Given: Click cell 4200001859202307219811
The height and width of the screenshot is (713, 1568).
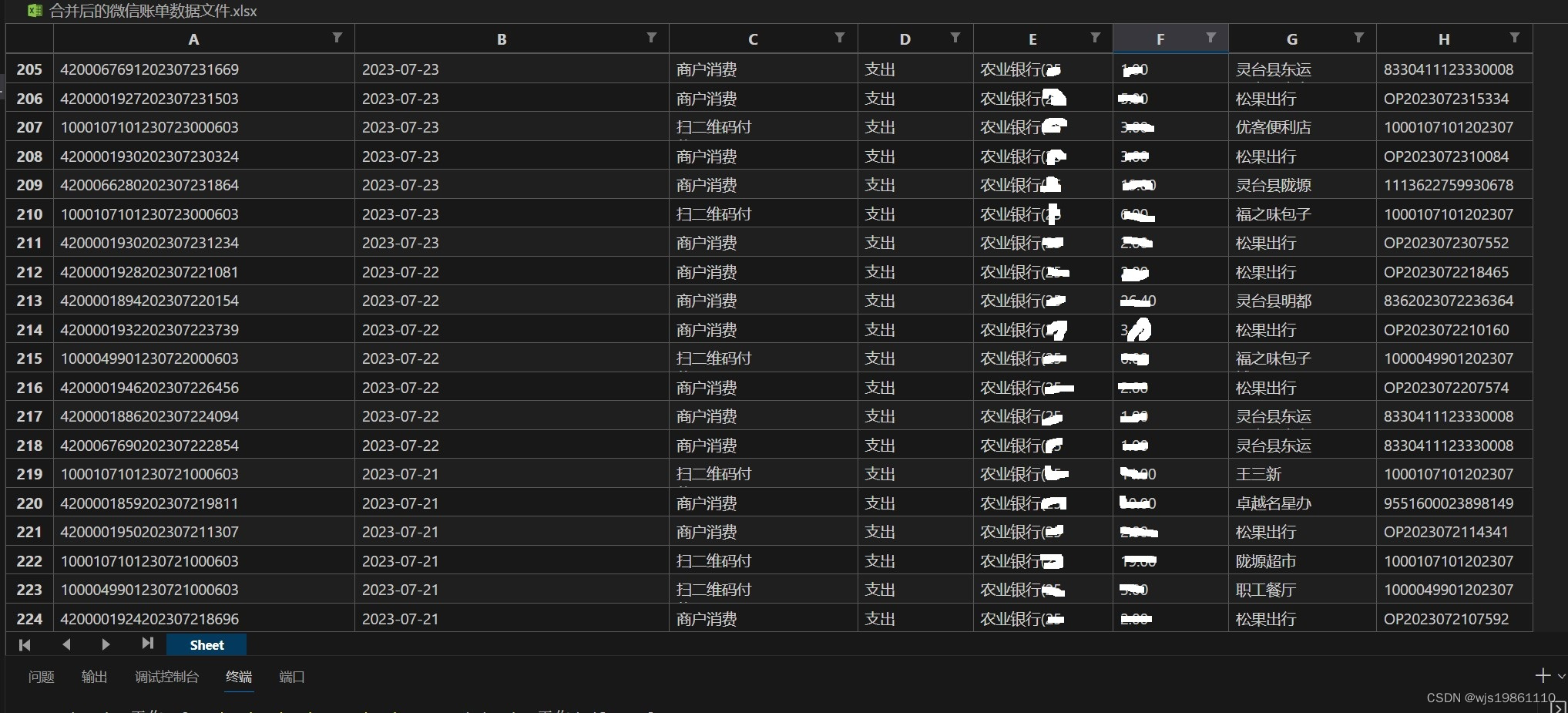Looking at the screenshot, I should click(204, 503).
